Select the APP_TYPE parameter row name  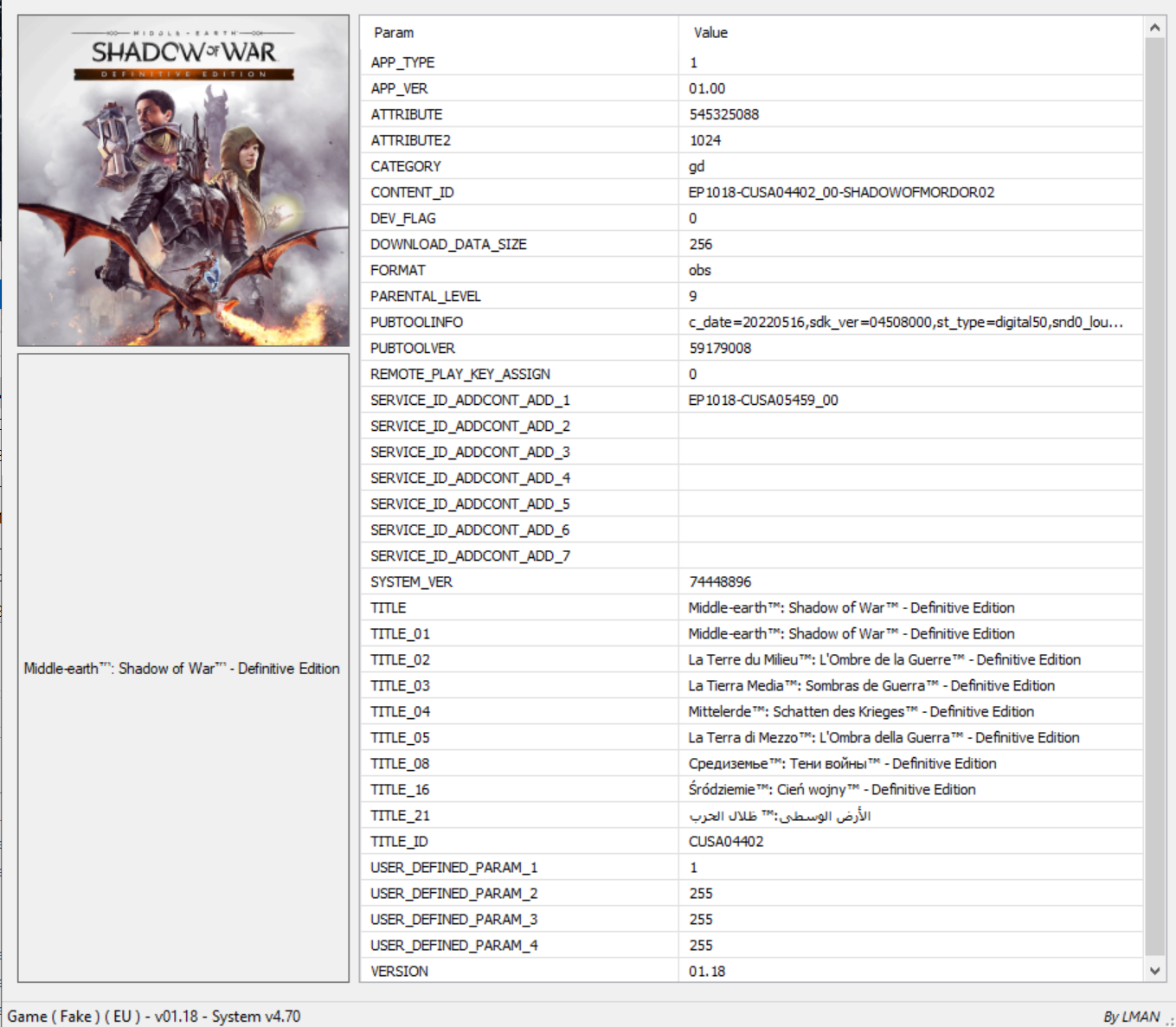[402, 62]
